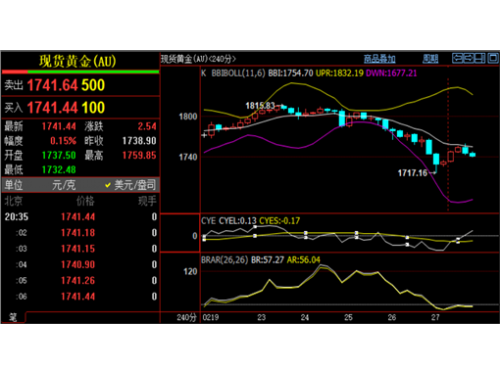The width and height of the screenshot is (500, 375).
Task: Click the red-green buy/sell ratio bar
Action: tap(80, 72)
